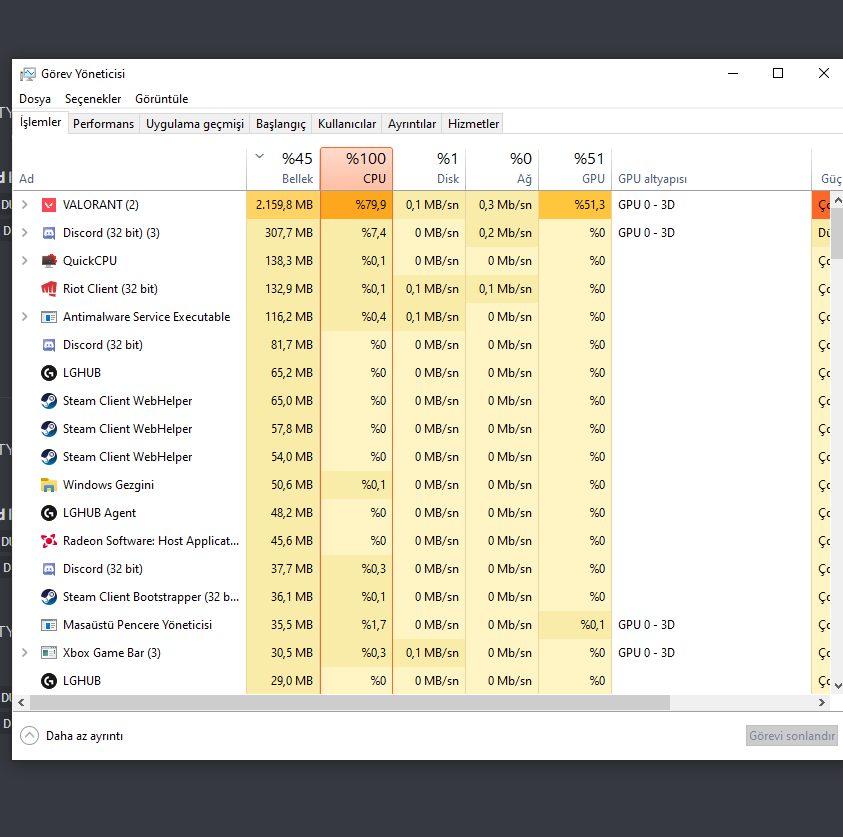The width and height of the screenshot is (843, 837).
Task: Select the Riot Client (32 bit) name
Action: pos(110,289)
